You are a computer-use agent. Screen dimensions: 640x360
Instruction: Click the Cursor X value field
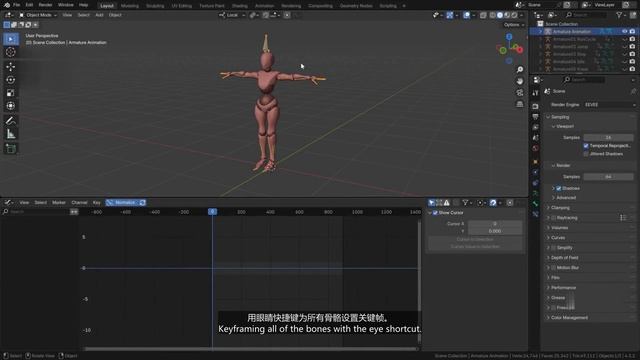(x=495, y=224)
